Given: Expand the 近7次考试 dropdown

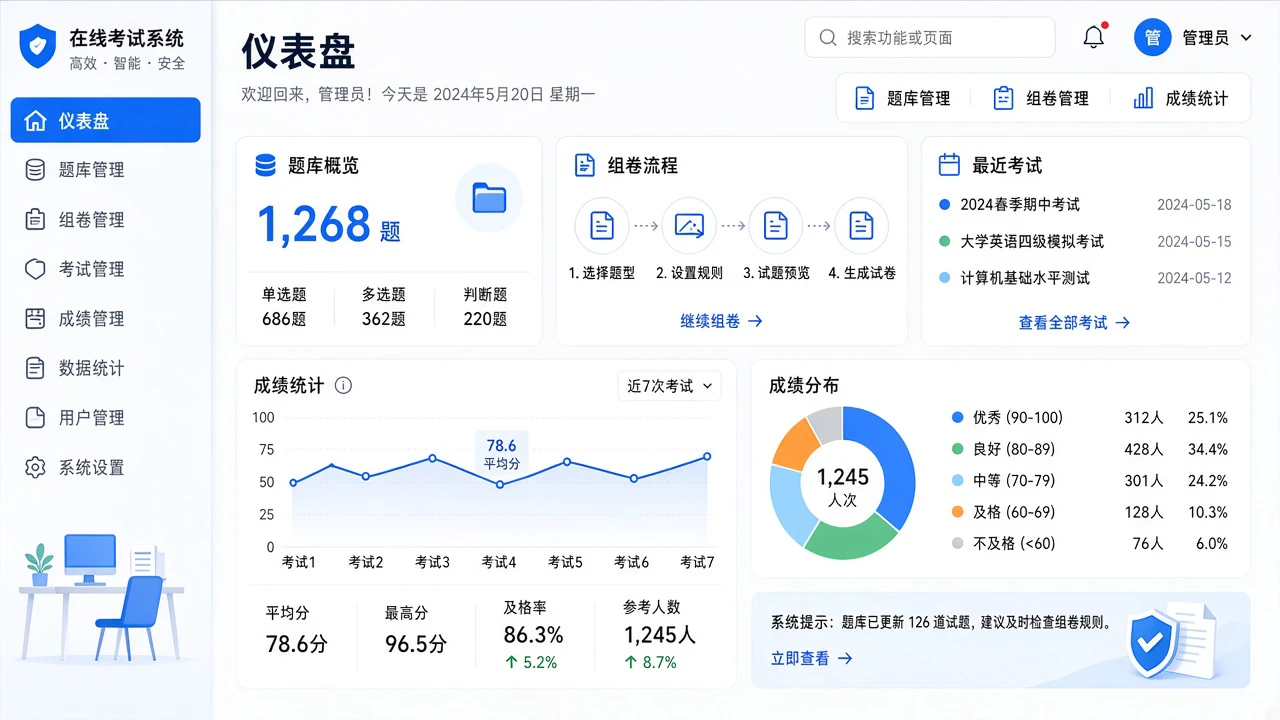Looking at the screenshot, I should point(669,386).
